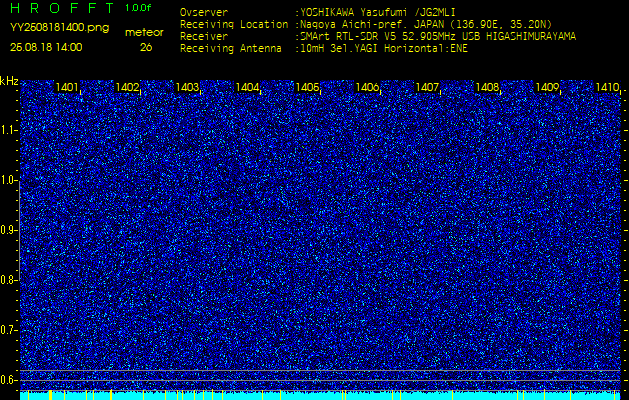
Task: Click the 1406 time marker
Action: pyautogui.click(x=367, y=87)
